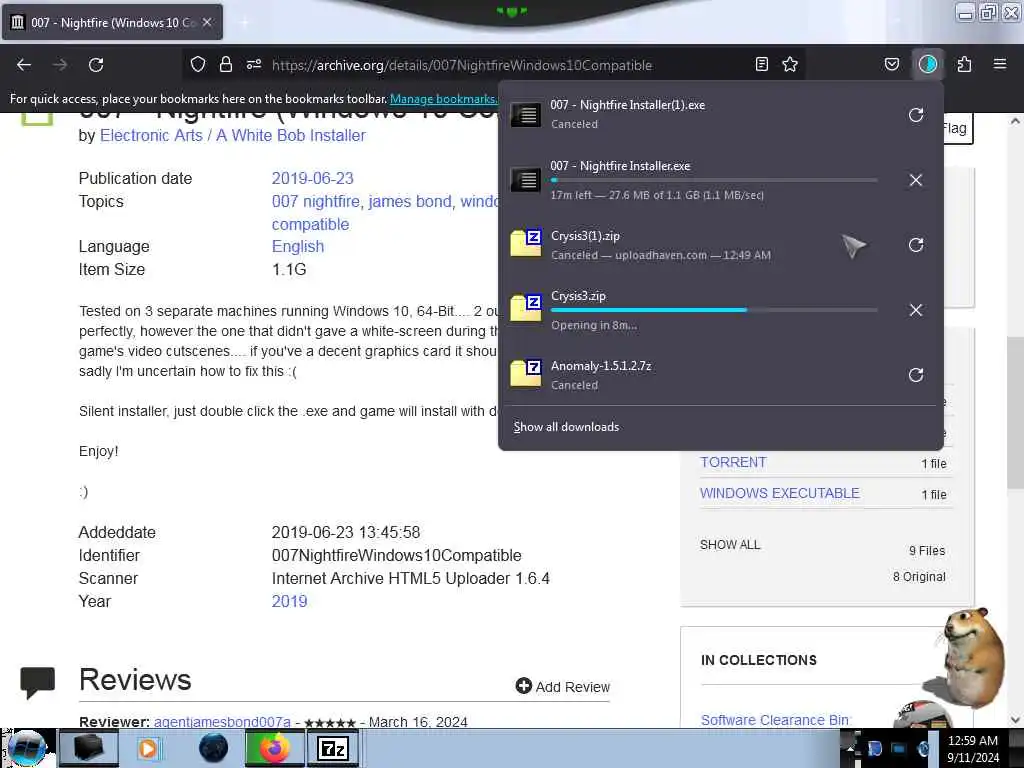Open the compatible topic link
1024x768 pixels.
point(310,224)
